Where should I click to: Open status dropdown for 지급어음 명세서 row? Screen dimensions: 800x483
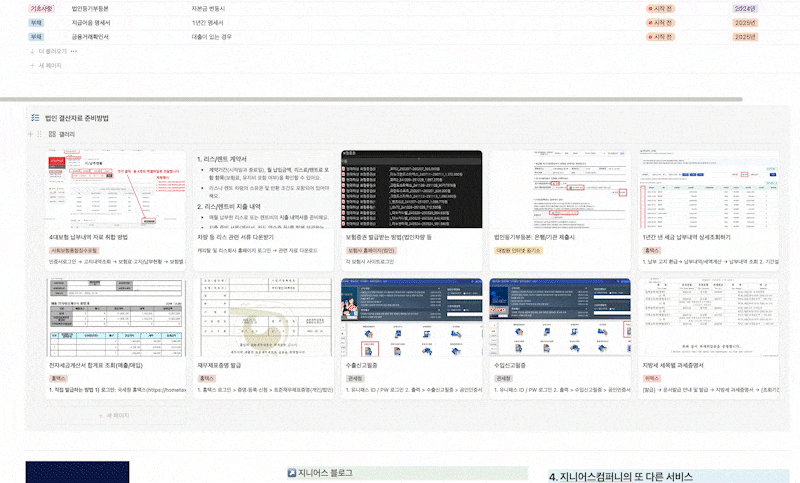tap(659, 22)
